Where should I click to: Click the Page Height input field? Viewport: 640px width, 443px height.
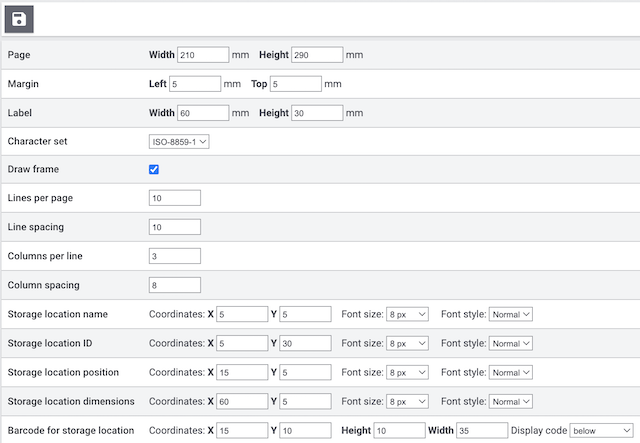pyautogui.click(x=317, y=55)
